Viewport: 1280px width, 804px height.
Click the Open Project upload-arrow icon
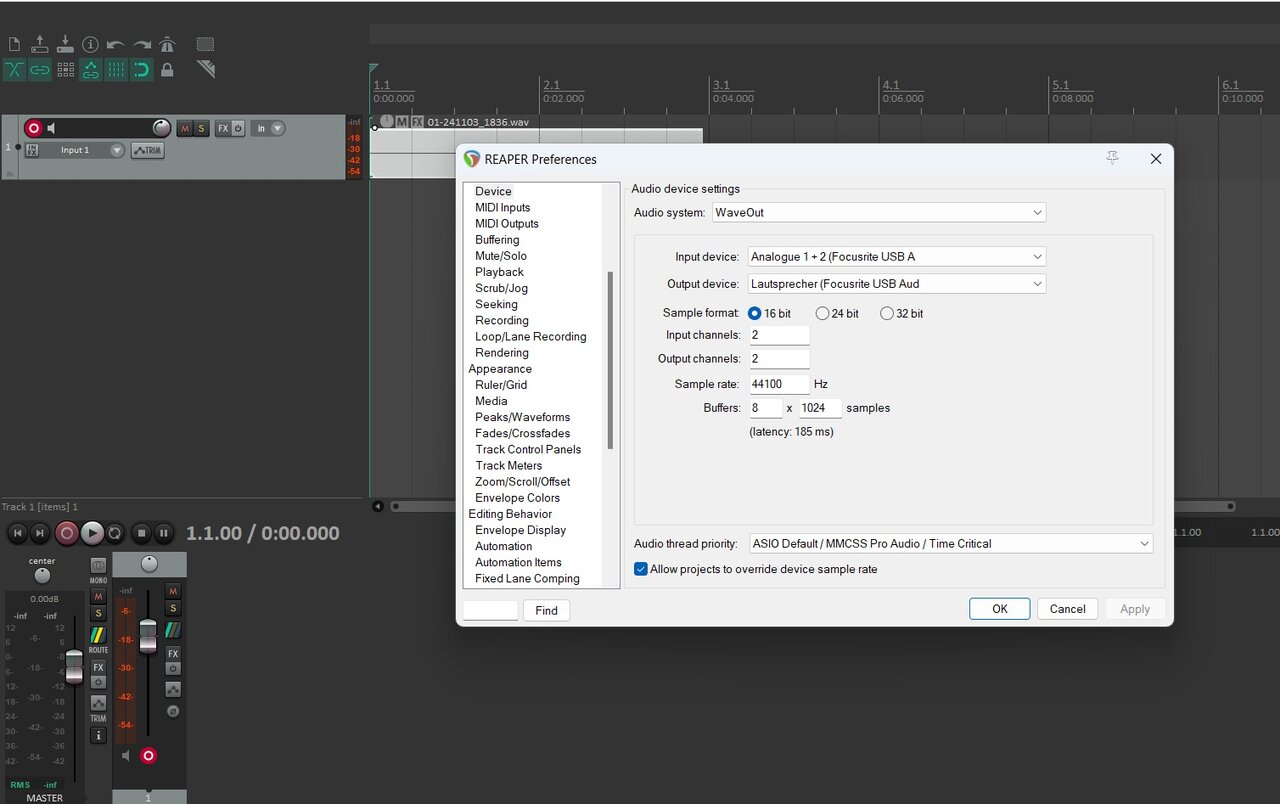click(40, 44)
